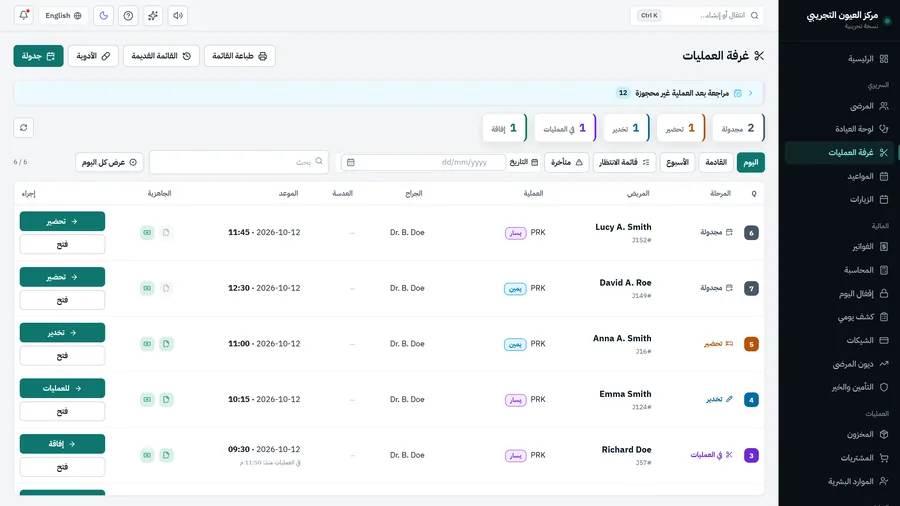Open the help question mark icon
900x506 pixels.
tap(128, 15)
